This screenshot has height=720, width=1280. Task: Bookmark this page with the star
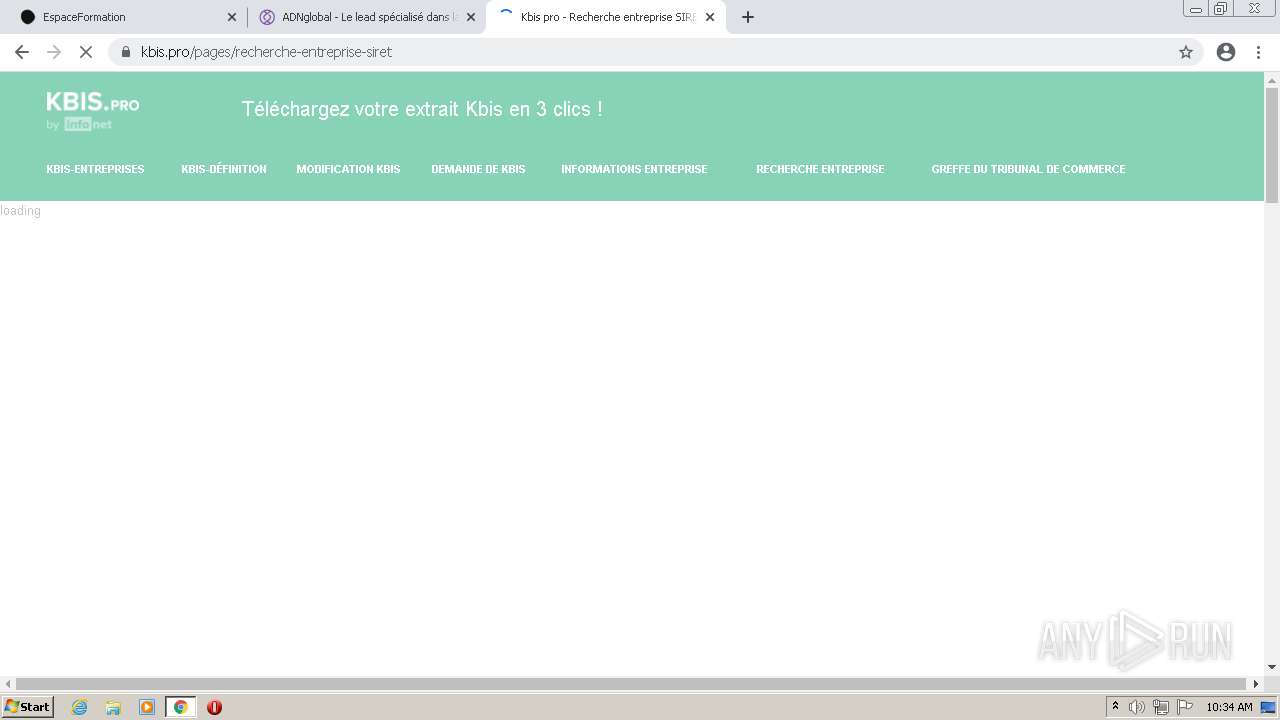1186,52
